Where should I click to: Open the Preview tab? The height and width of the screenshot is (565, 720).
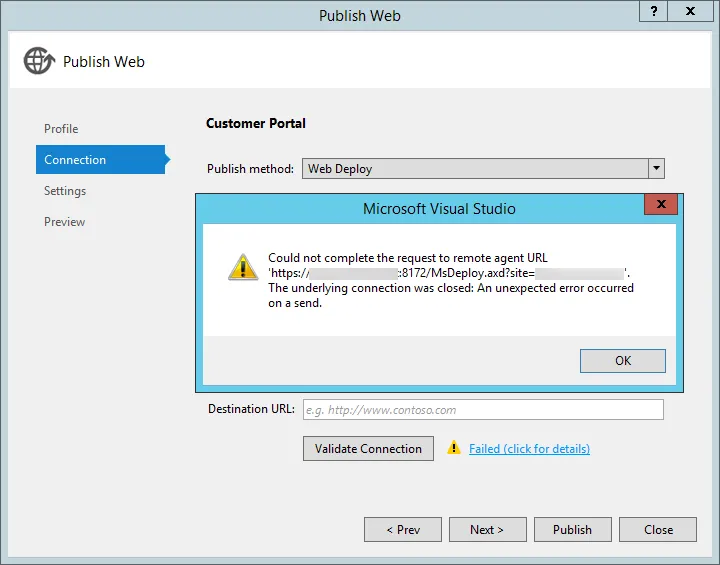click(x=65, y=222)
